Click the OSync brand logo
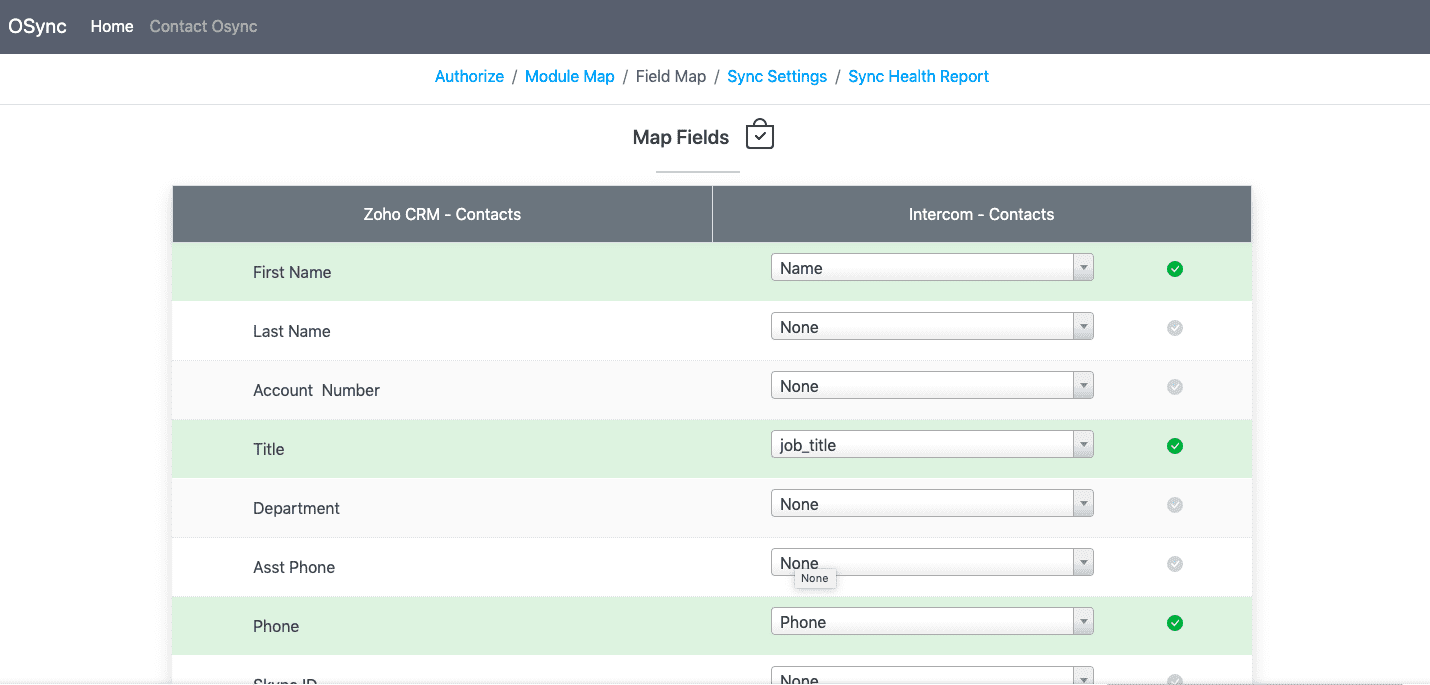The width and height of the screenshot is (1430, 685). click(38, 27)
